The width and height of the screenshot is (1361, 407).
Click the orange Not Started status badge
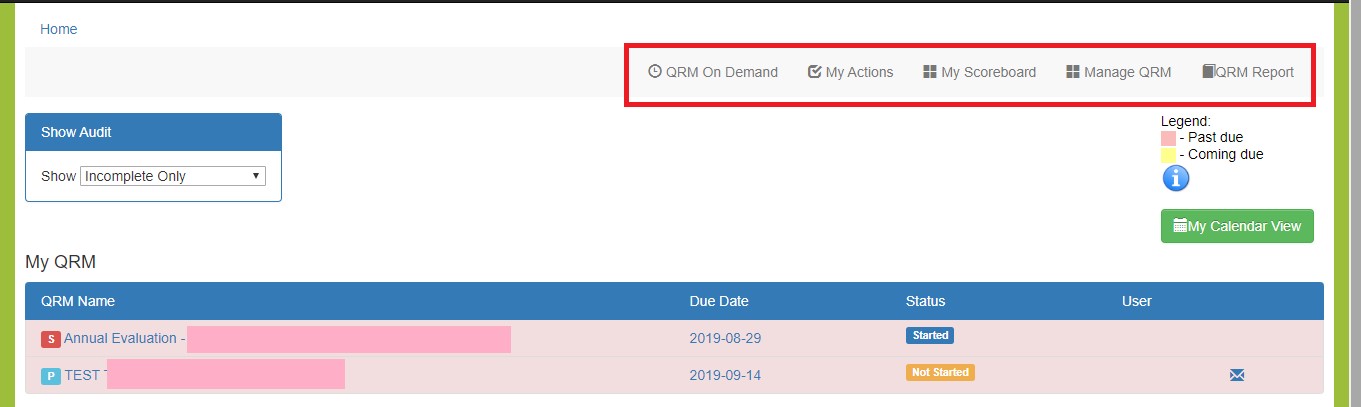(x=940, y=372)
